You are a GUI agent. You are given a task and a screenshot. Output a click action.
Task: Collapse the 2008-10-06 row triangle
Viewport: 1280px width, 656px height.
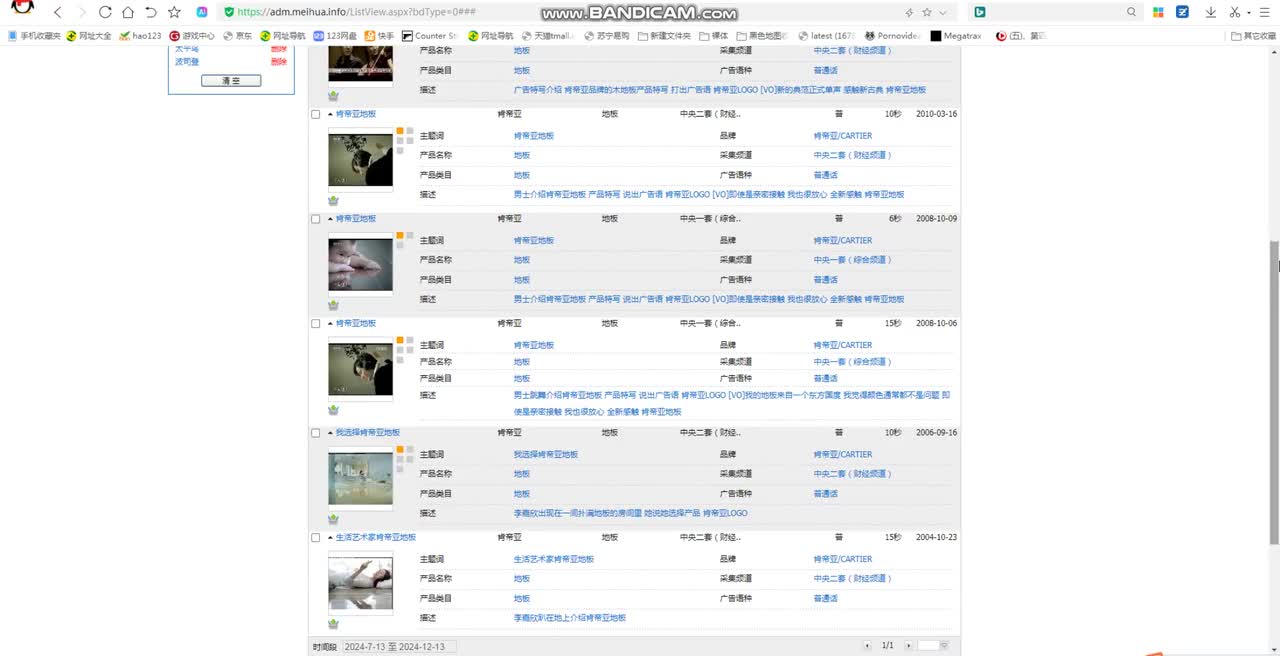click(x=330, y=324)
